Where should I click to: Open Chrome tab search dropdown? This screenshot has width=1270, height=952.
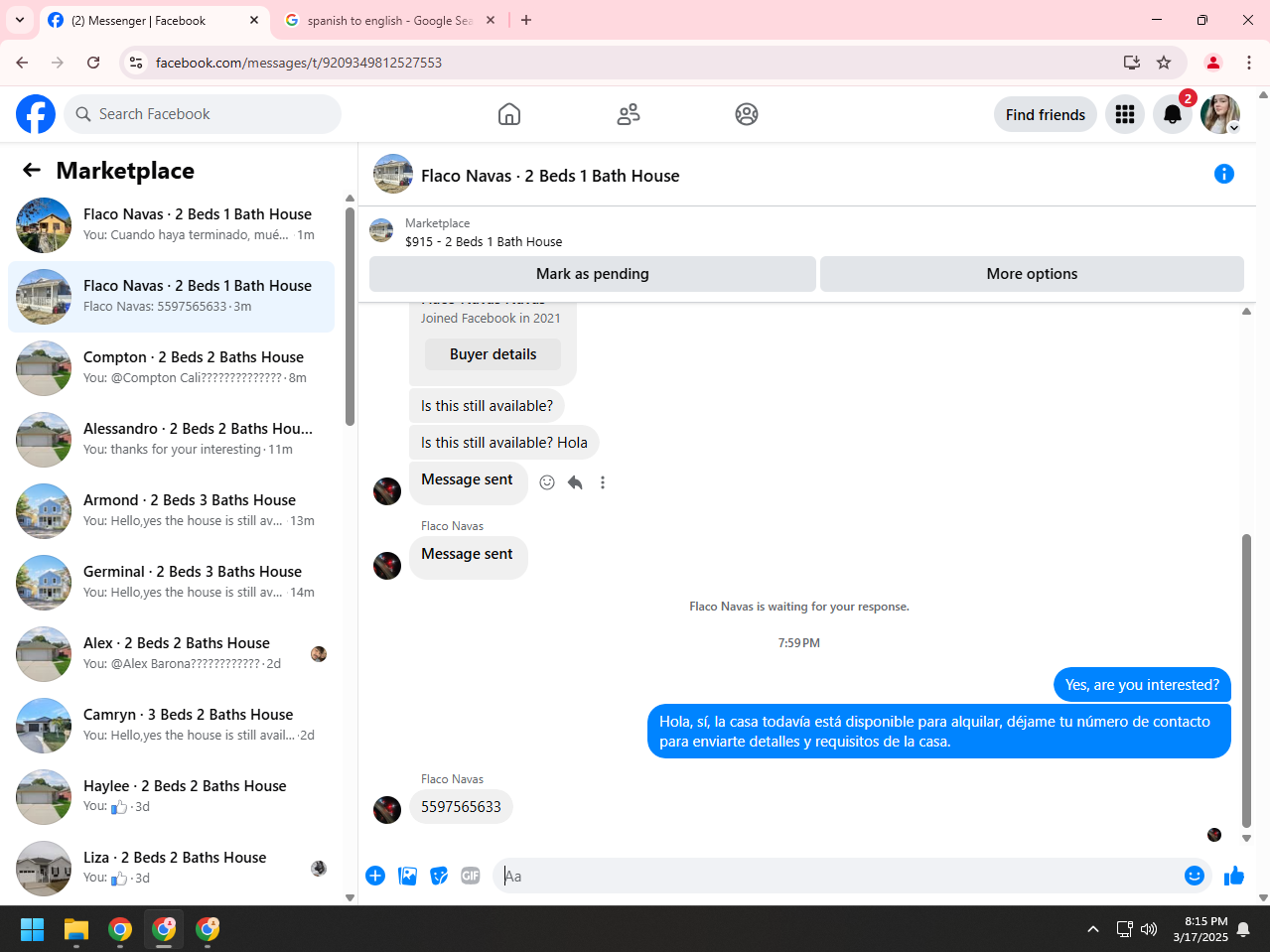(x=19, y=20)
